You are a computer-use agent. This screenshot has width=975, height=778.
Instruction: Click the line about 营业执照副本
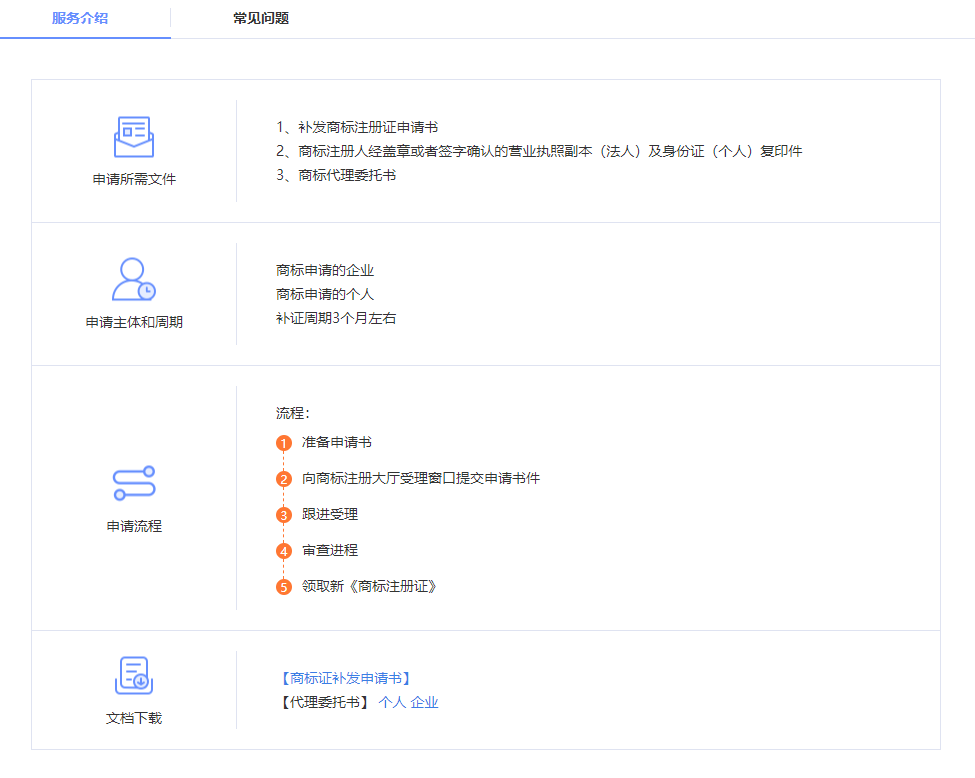click(539, 151)
